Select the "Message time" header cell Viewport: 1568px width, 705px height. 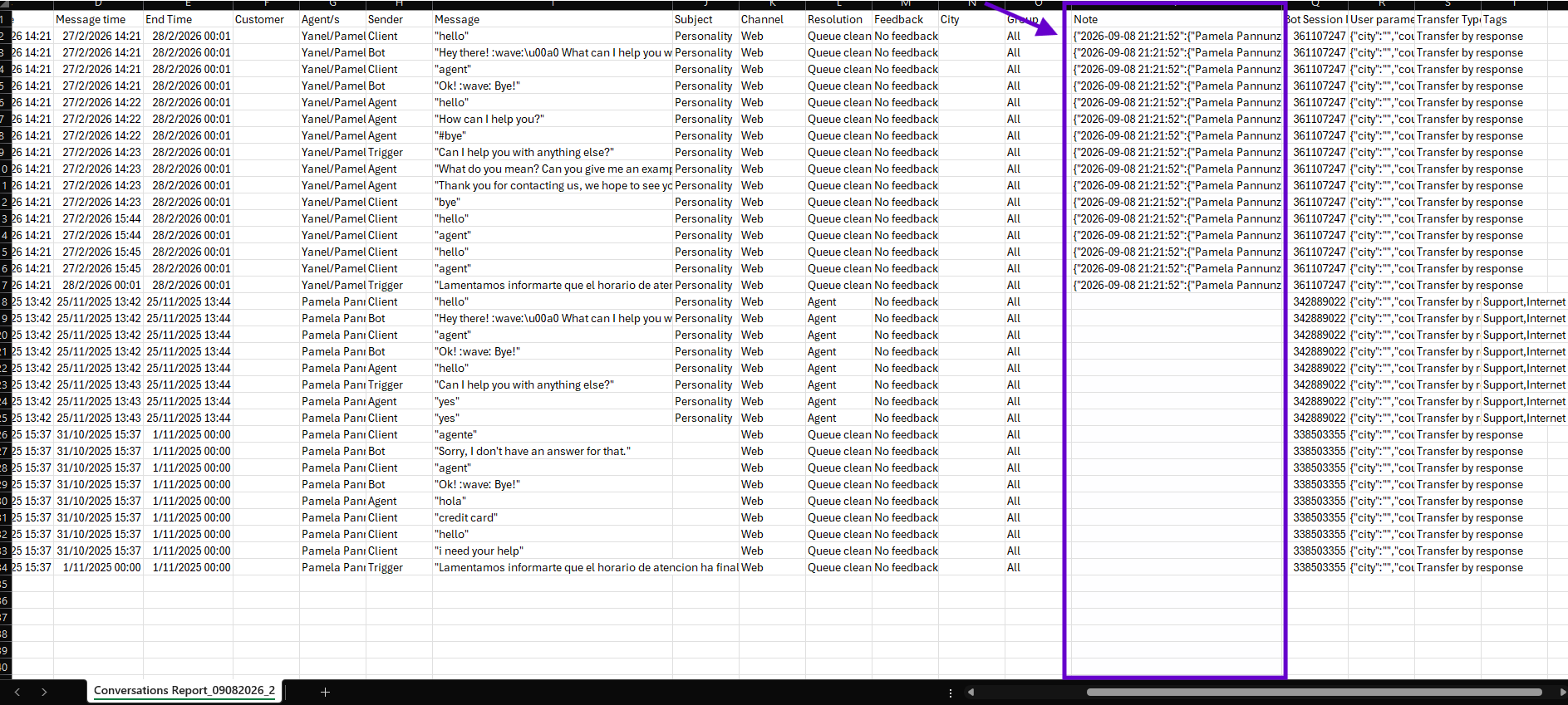point(98,19)
